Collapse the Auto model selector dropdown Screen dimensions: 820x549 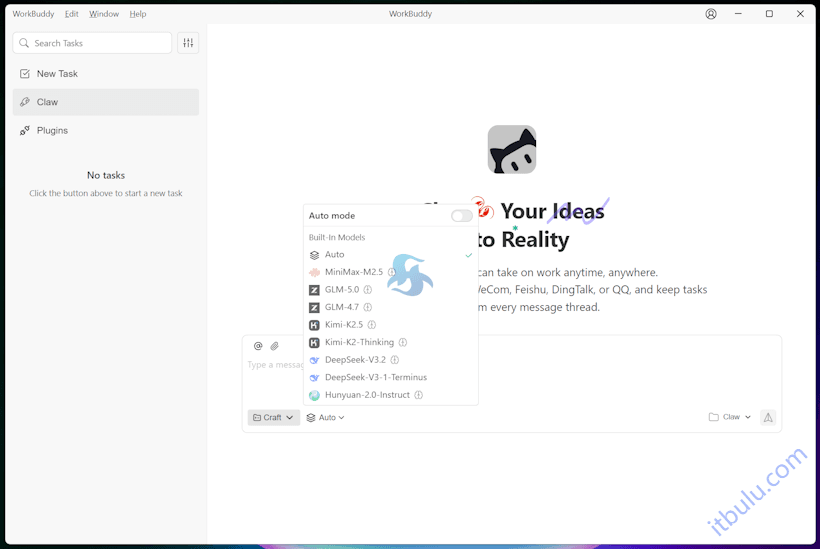[x=325, y=418]
